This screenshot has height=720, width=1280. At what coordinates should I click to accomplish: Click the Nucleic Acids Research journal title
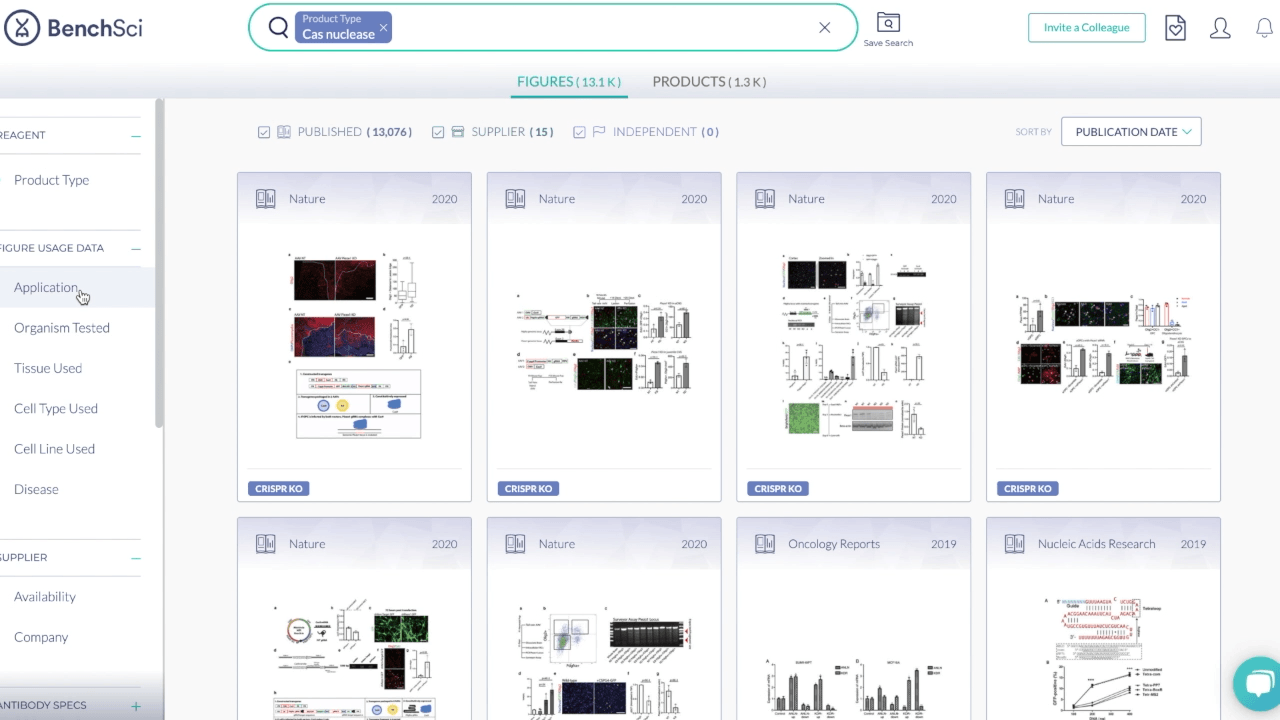coord(1097,544)
